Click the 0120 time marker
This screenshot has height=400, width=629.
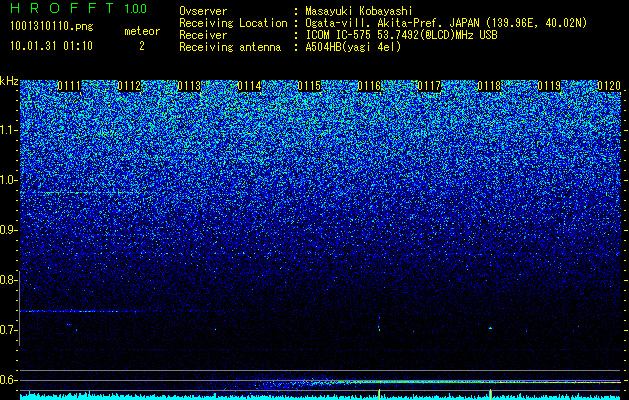(x=609, y=86)
